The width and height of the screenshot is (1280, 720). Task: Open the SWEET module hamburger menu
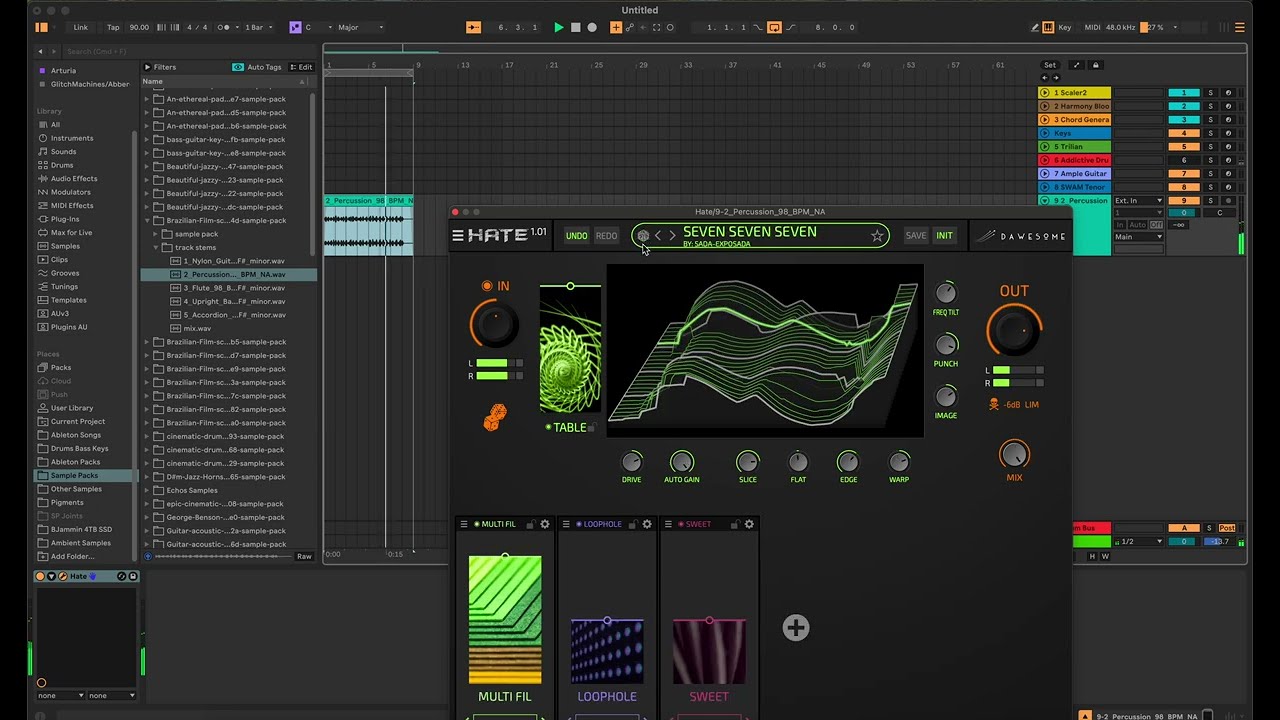(668, 524)
